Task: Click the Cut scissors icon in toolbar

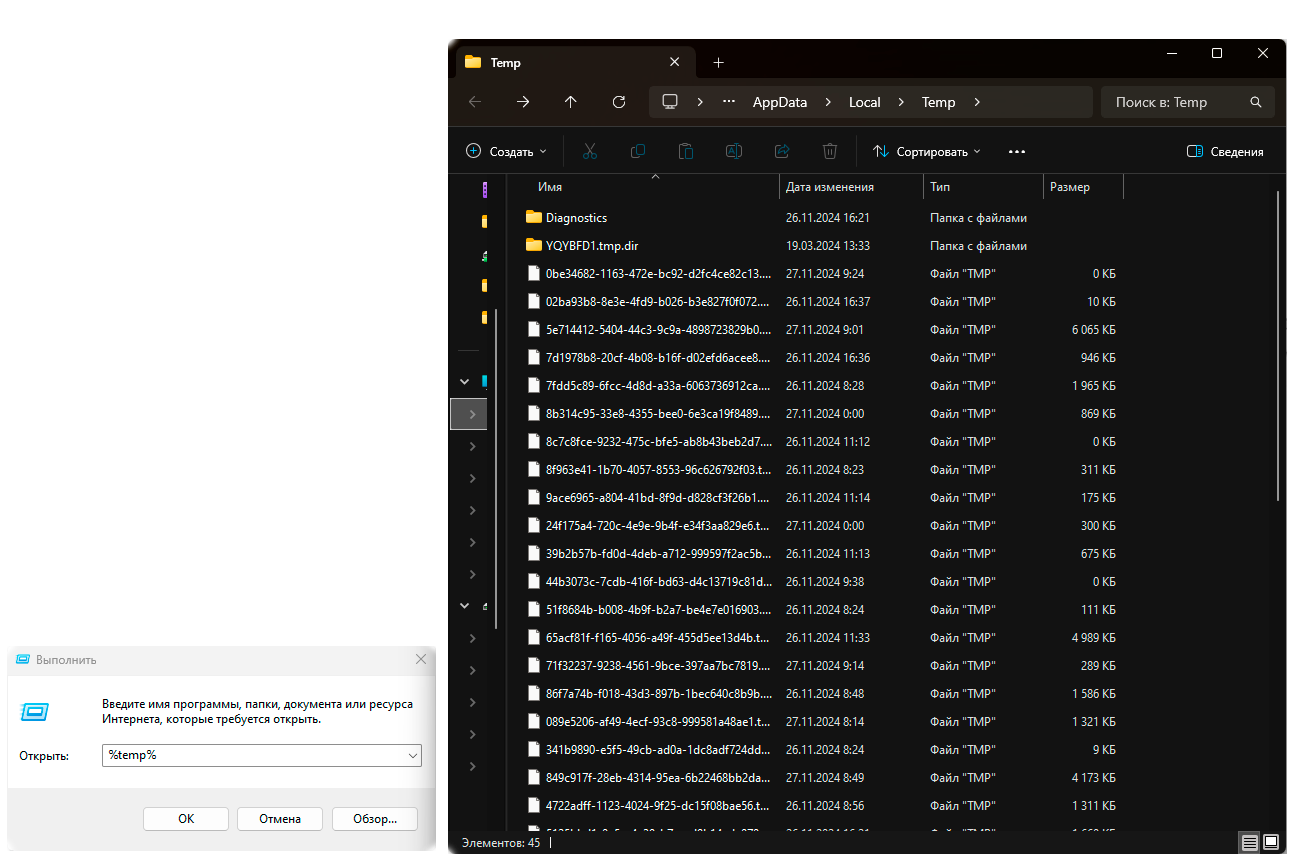Action: pyautogui.click(x=589, y=152)
